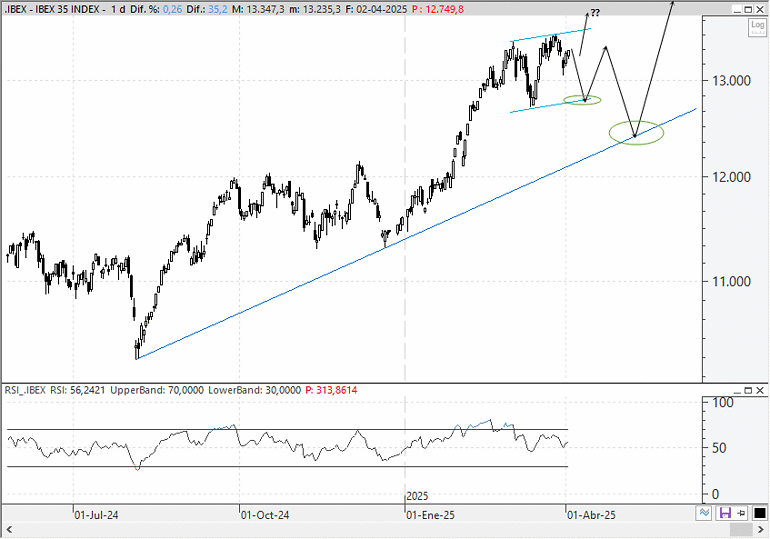
Task: Minimize the IBEX price chart pane
Action: click(x=737, y=9)
